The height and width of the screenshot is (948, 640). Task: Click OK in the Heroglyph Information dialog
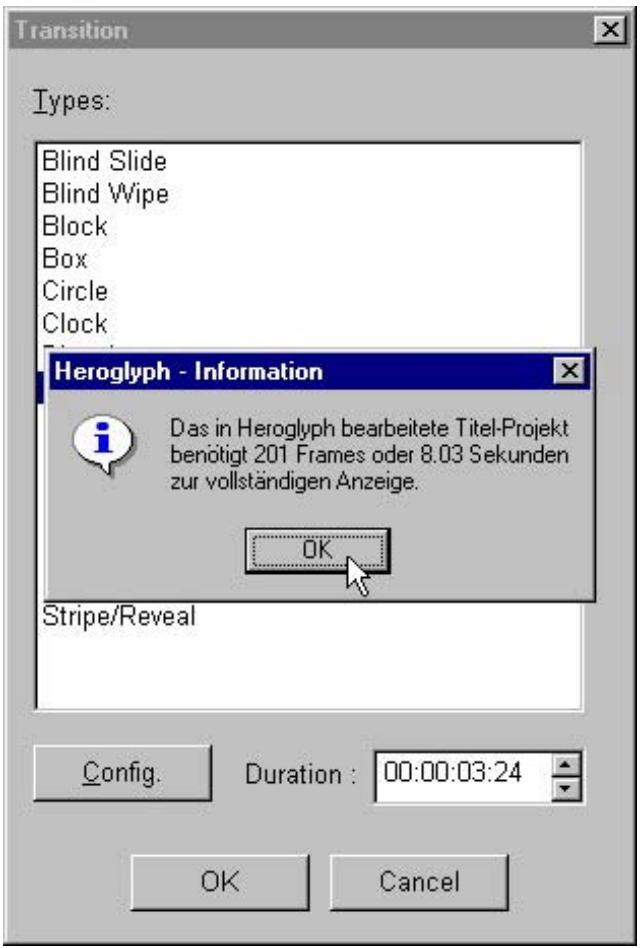coord(317,550)
